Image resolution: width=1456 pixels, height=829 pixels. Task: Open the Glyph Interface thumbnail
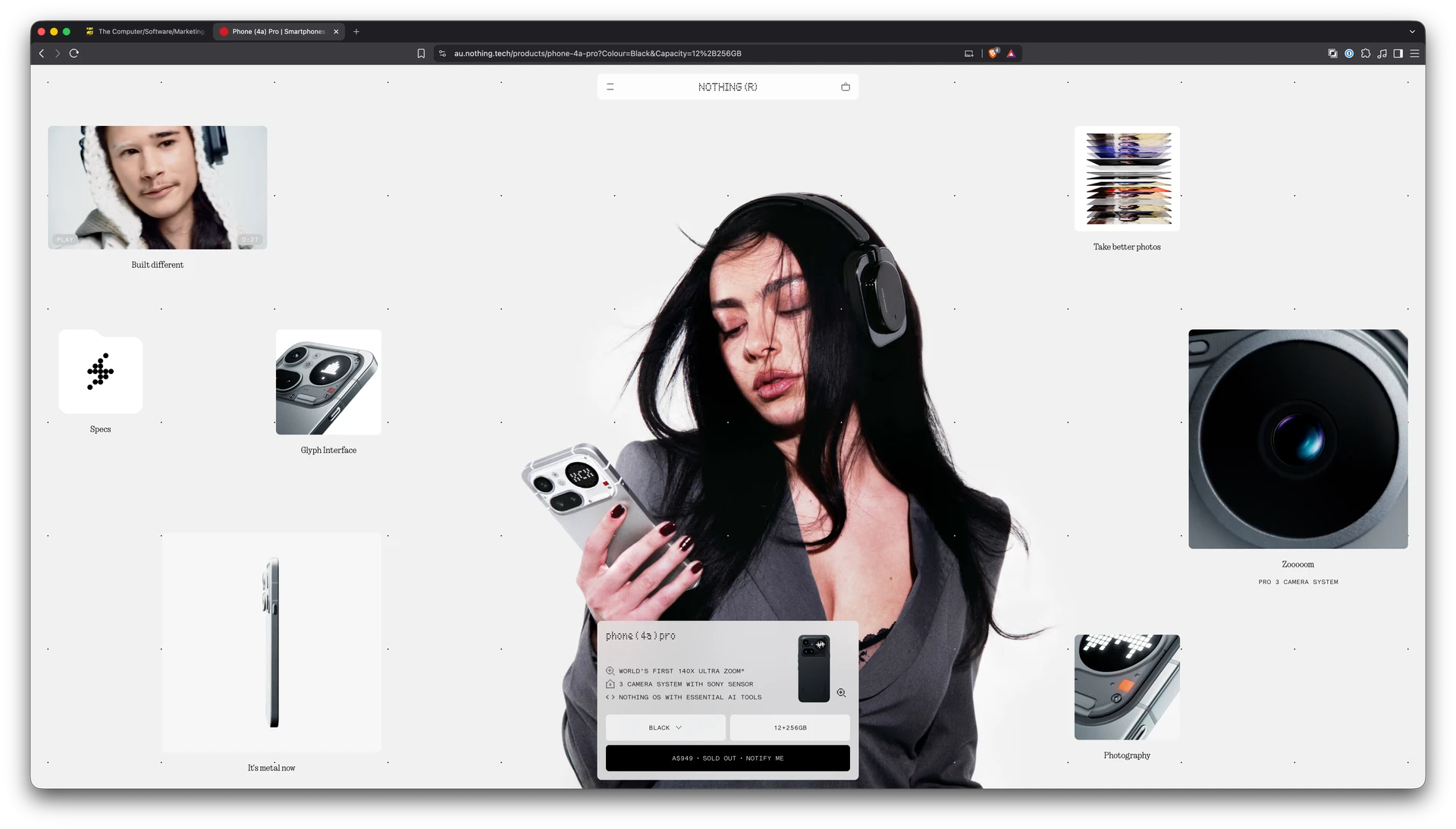click(328, 382)
